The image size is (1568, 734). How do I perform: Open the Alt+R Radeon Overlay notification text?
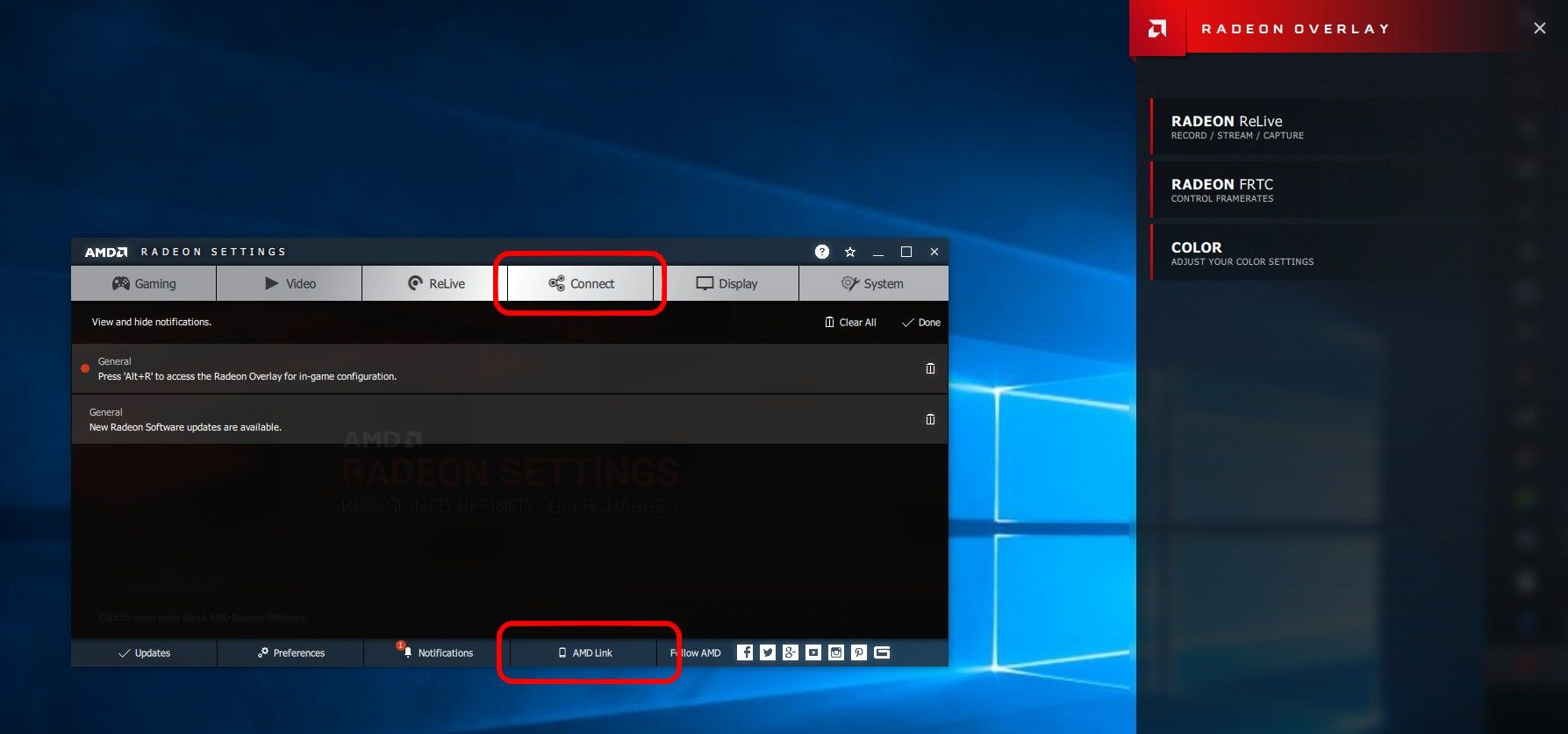247,376
